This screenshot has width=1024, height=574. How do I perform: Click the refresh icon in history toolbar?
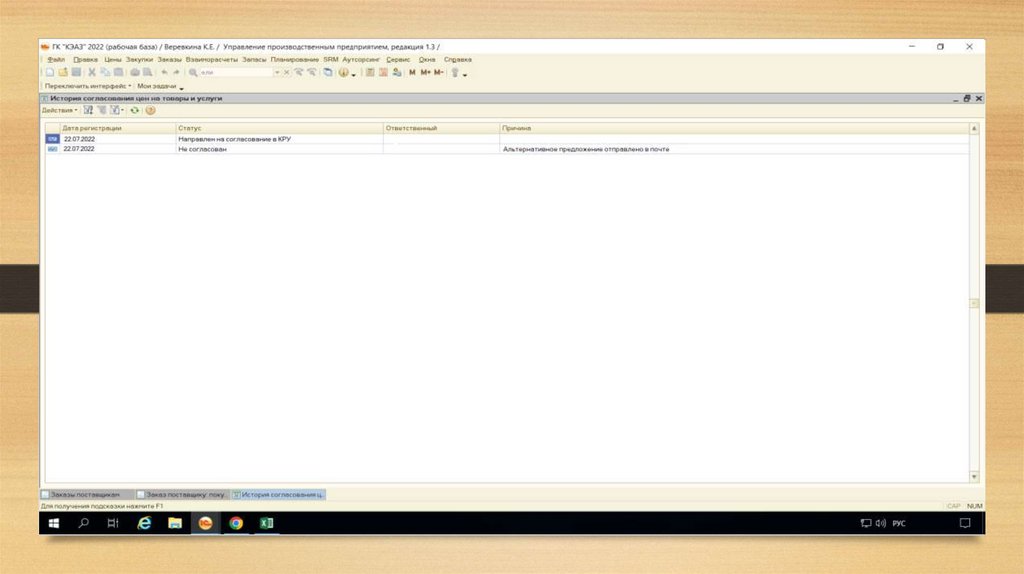[134, 110]
